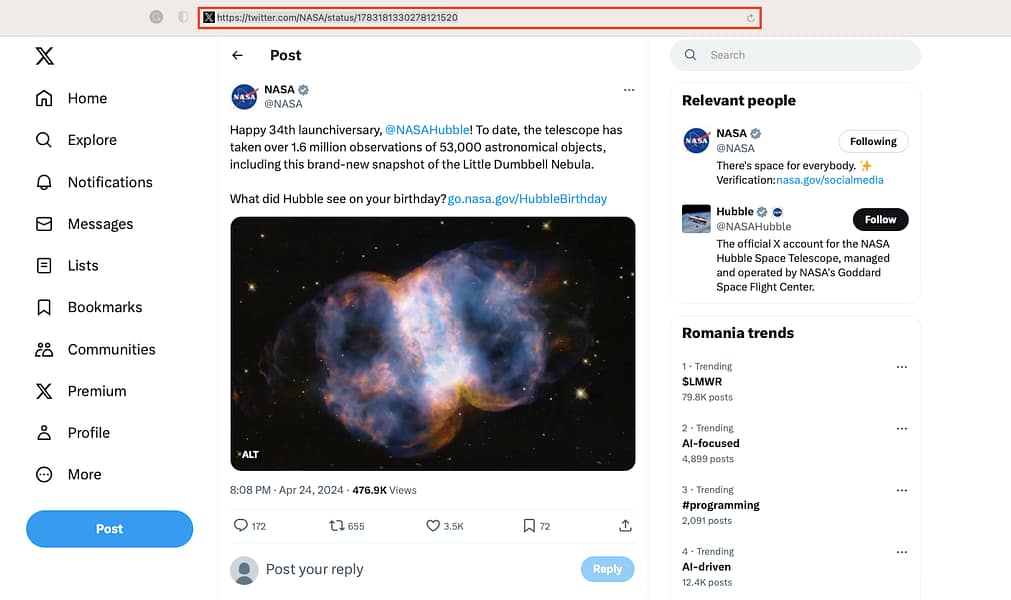
Task: Open options menu for $LMWR trend
Action: click(902, 368)
